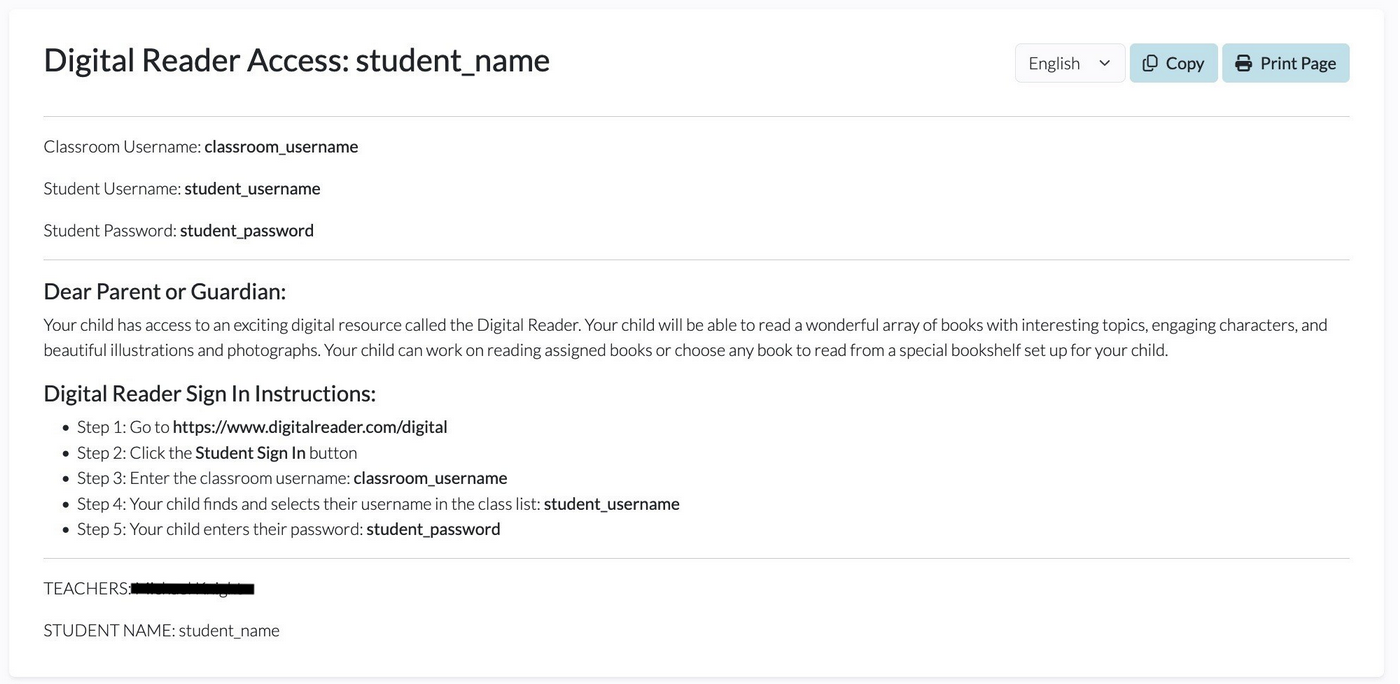Click the 'Dear Parent or Guardian:' heading

(x=165, y=291)
